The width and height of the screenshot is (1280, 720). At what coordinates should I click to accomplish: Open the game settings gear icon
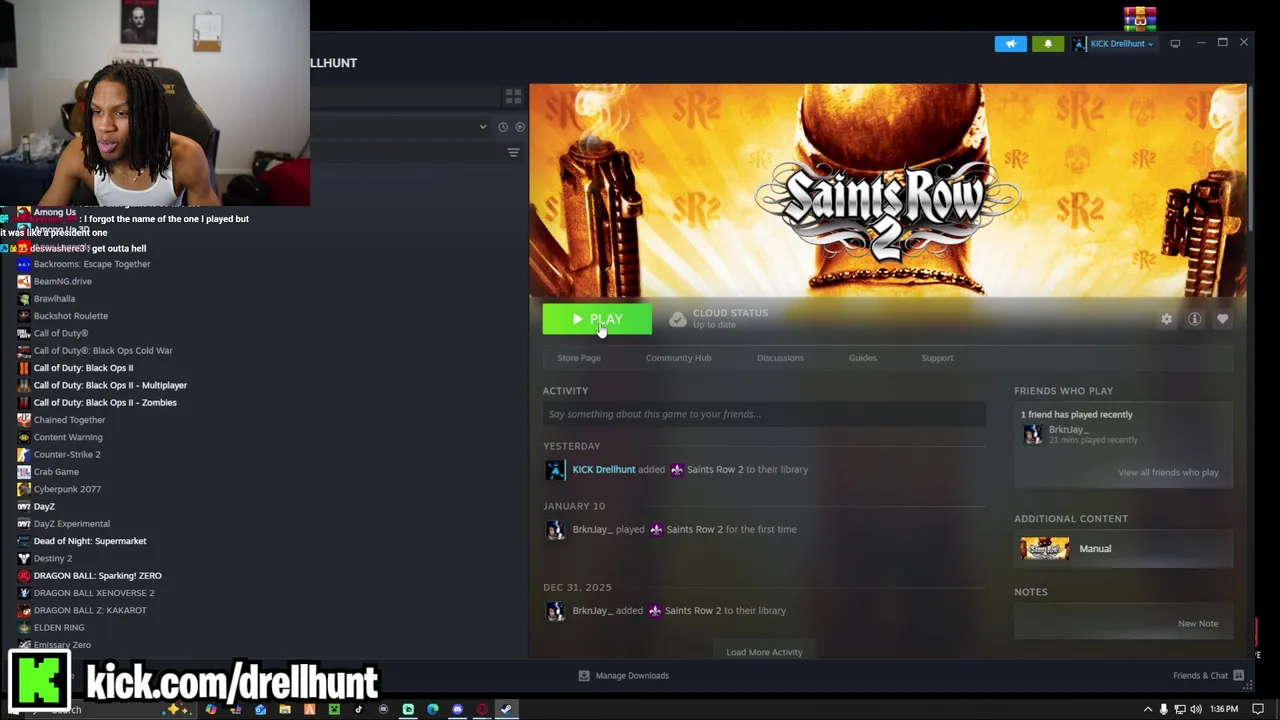pos(1166,319)
